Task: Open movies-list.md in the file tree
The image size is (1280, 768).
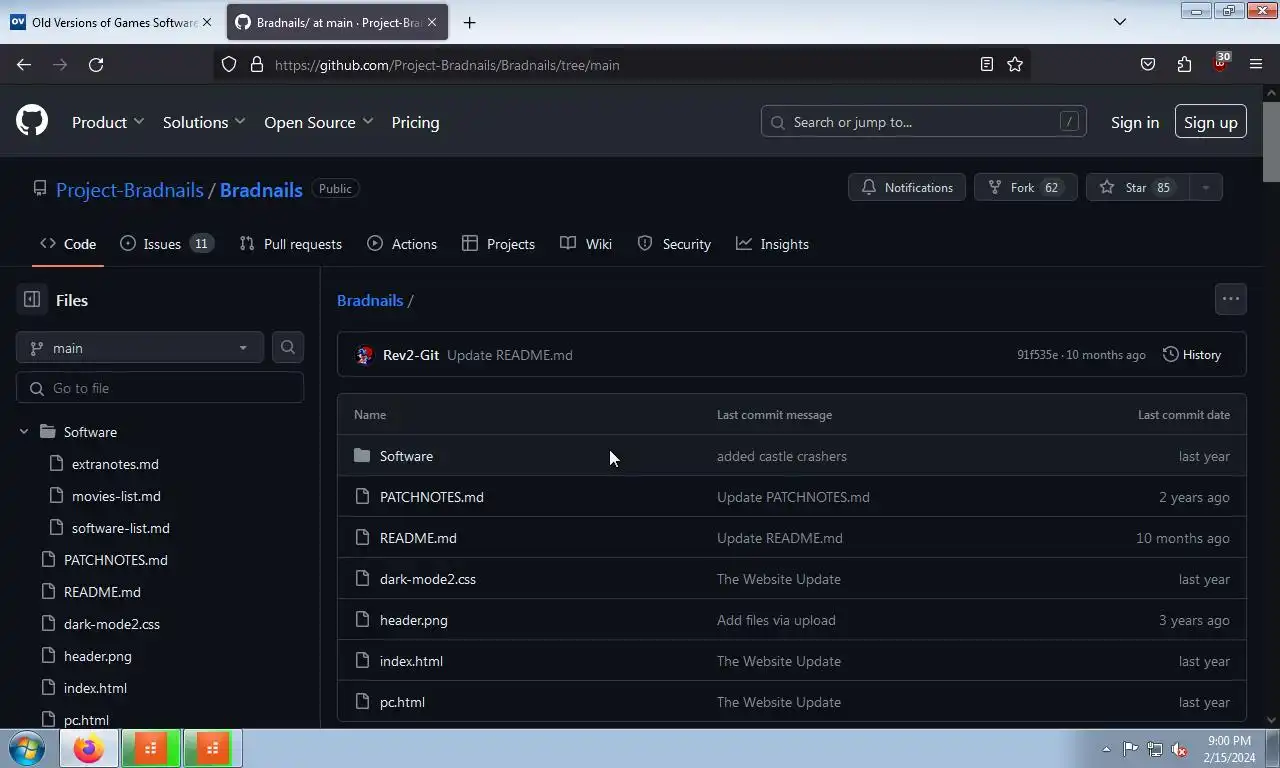Action: coord(116,496)
